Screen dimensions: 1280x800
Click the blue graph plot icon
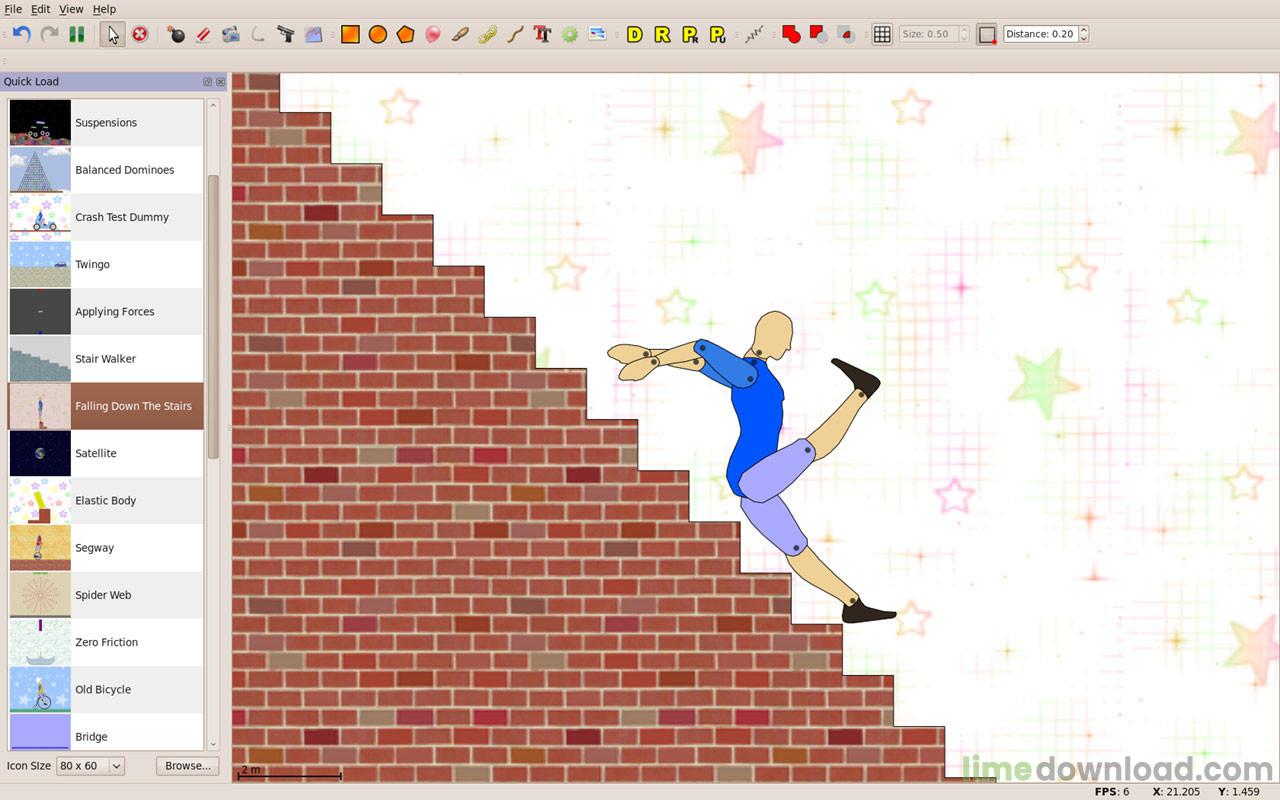314,34
